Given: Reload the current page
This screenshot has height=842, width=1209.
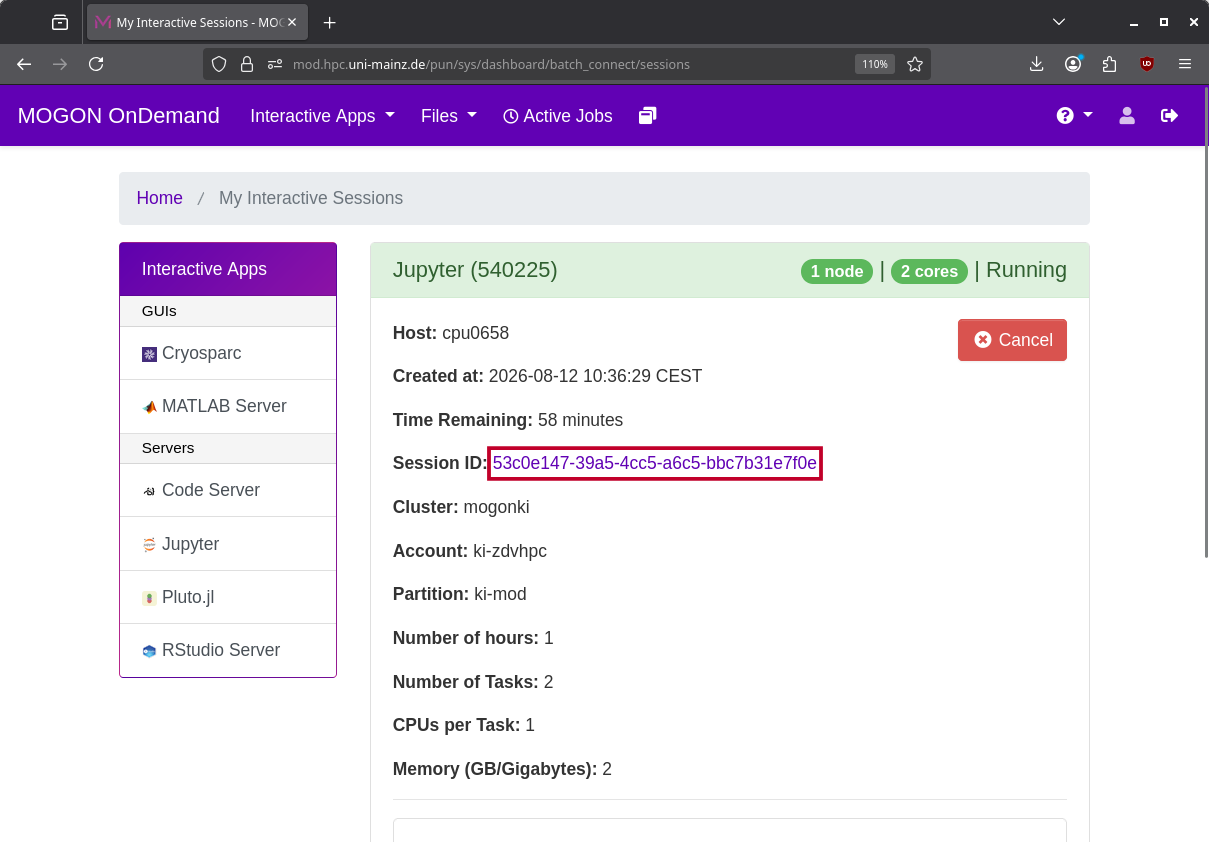Looking at the screenshot, I should pos(96,64).
